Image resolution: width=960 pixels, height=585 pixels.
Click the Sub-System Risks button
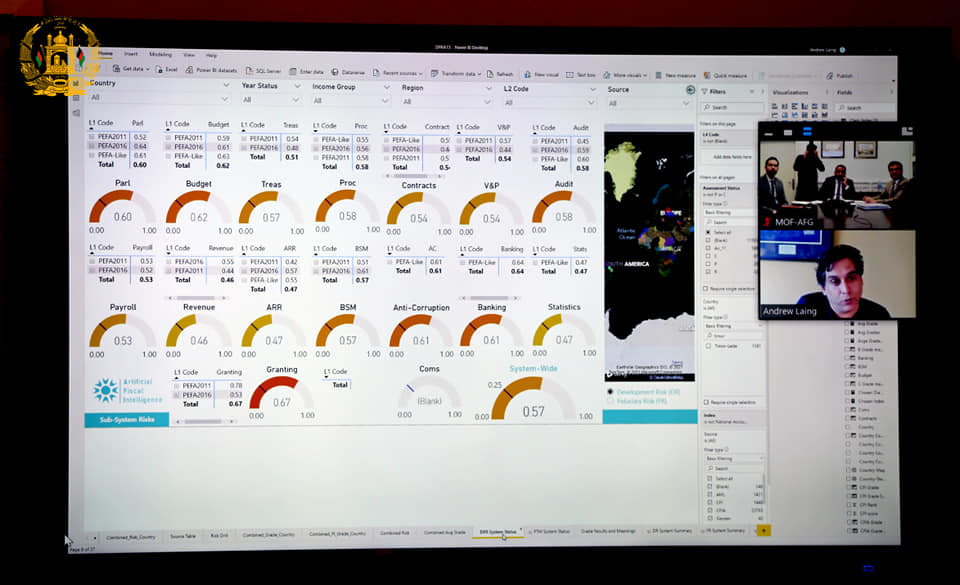tap(127, 420)
